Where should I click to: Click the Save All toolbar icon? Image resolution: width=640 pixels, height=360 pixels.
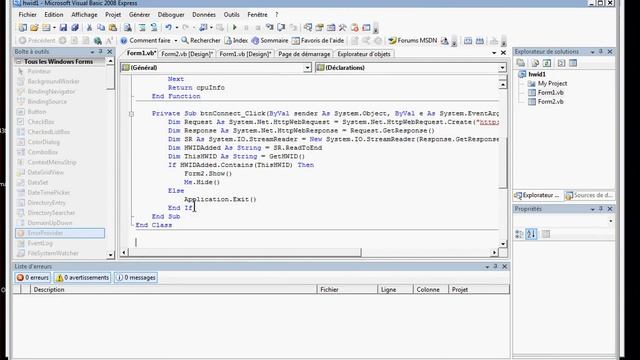pos(75,27)
